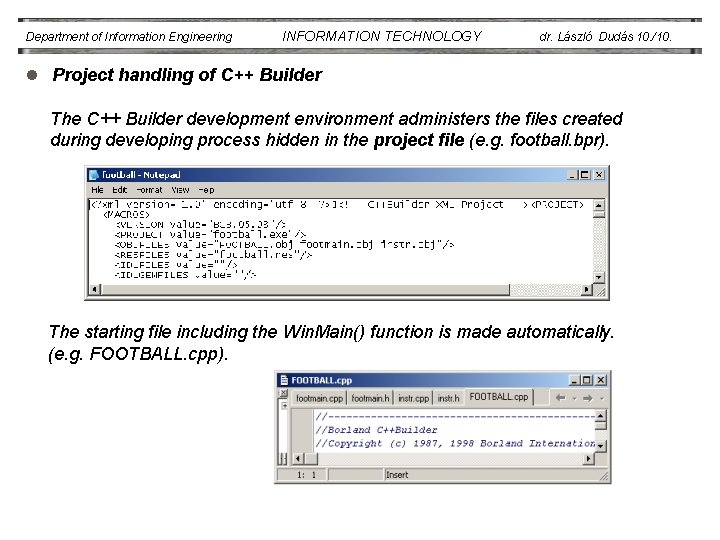
Task: Close the FOOTBALL.cpp editor window
Action: coord(601,380)
